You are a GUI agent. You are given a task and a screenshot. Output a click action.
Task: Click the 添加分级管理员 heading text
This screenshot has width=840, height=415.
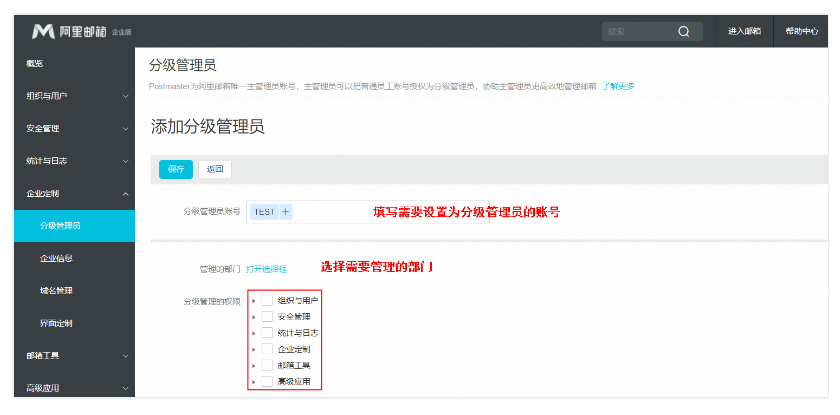208,127
